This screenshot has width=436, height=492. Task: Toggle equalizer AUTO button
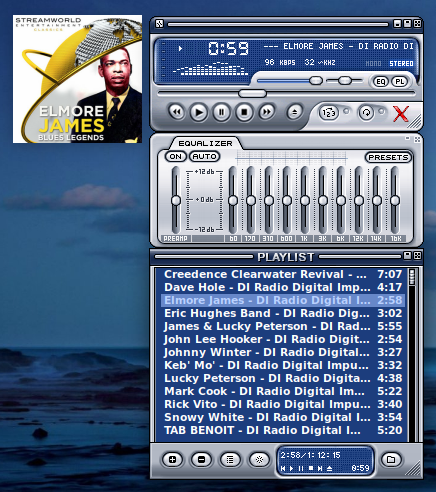(x=205, y=156)
